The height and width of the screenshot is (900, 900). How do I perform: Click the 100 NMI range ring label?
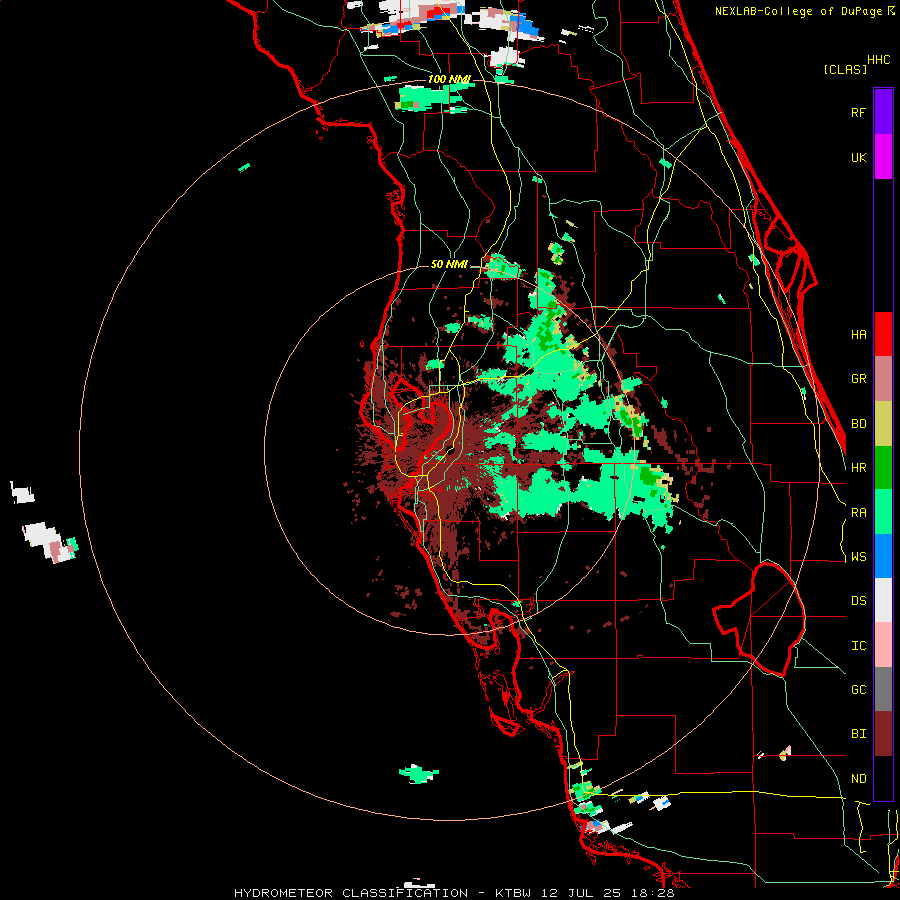click(x=449, y=79)
